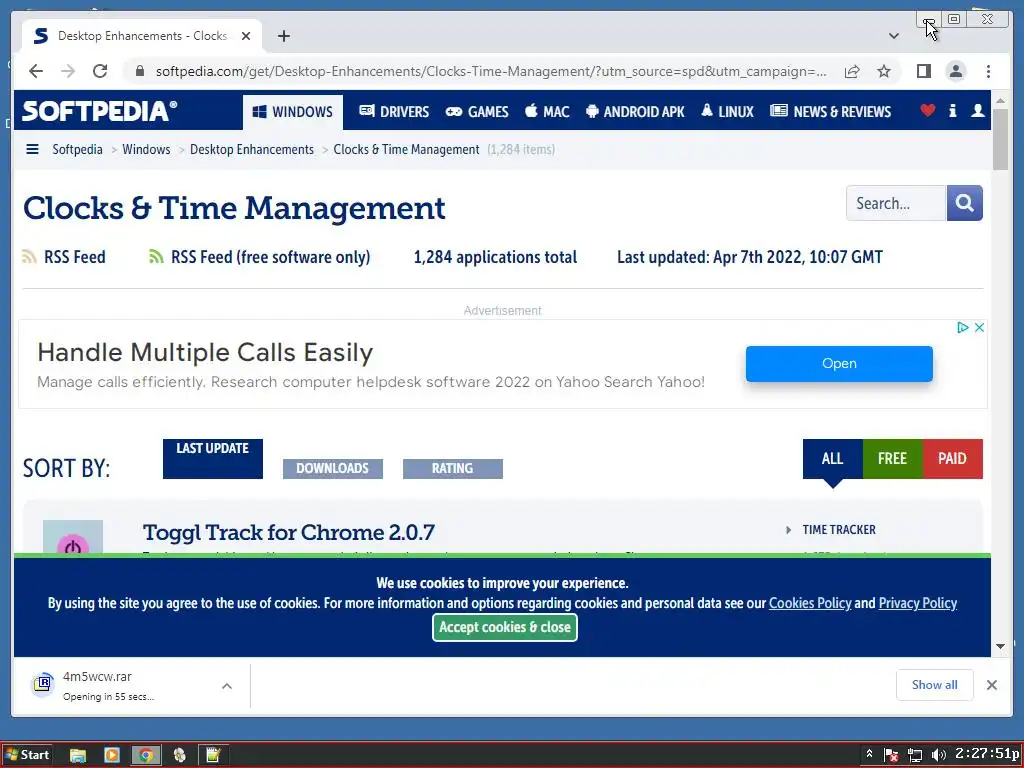1024x768 pixels.
Task: Open NEWS & REVIEWS section
Action: (x=830, y=112)
